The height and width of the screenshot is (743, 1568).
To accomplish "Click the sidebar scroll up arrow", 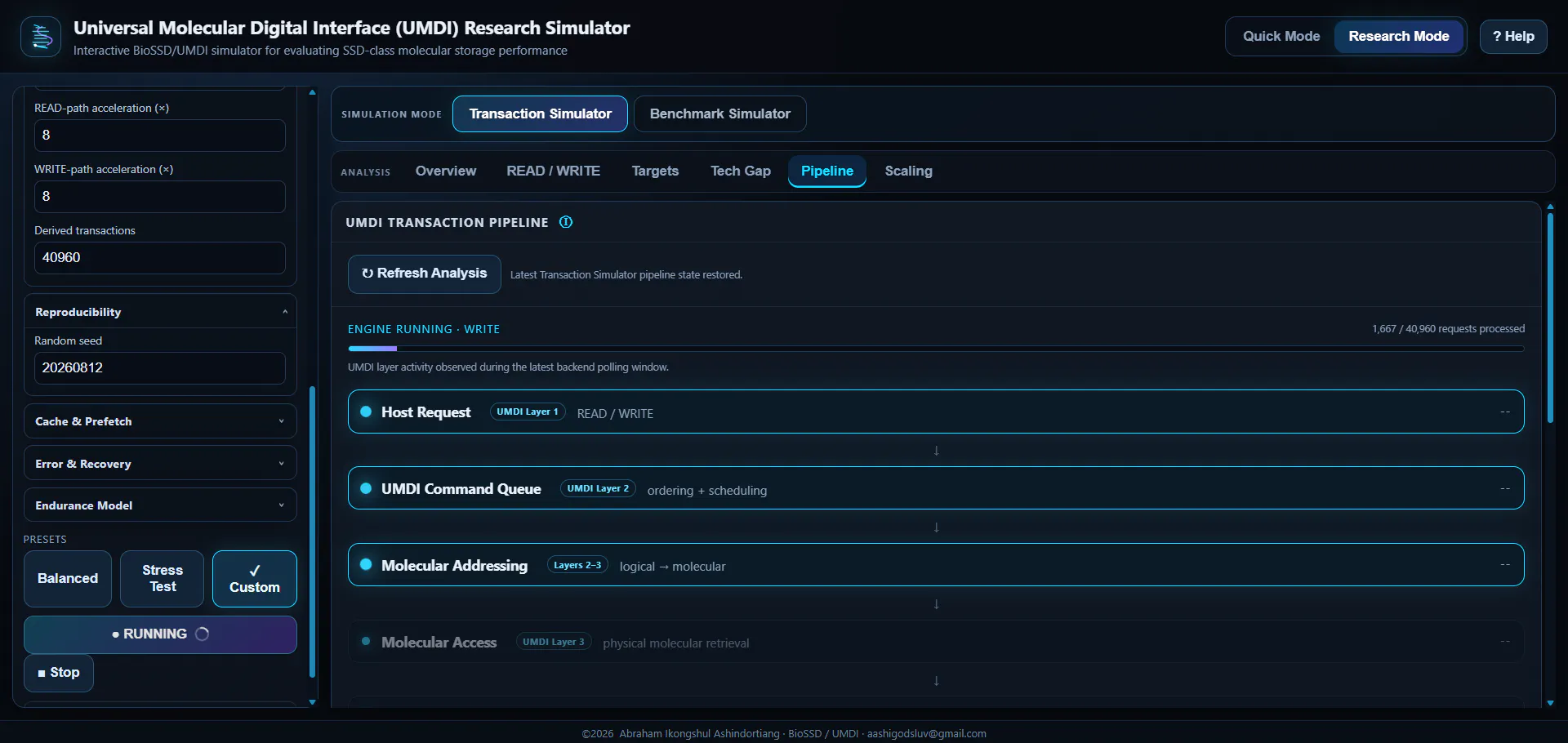I will click(312, 92).
